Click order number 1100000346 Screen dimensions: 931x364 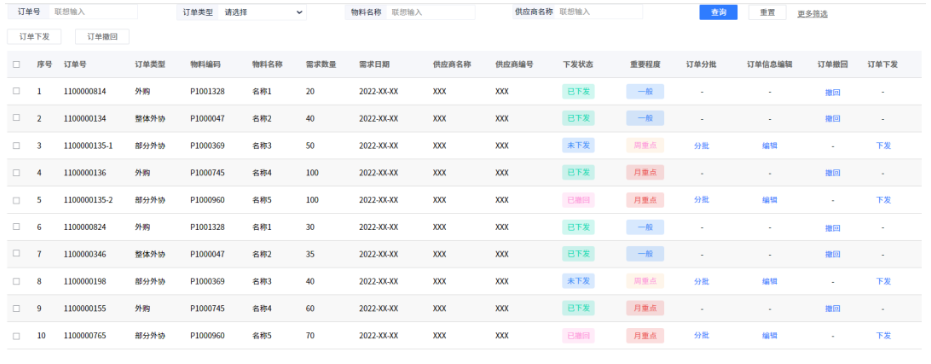pyautogui.click(x=85, y=254)
